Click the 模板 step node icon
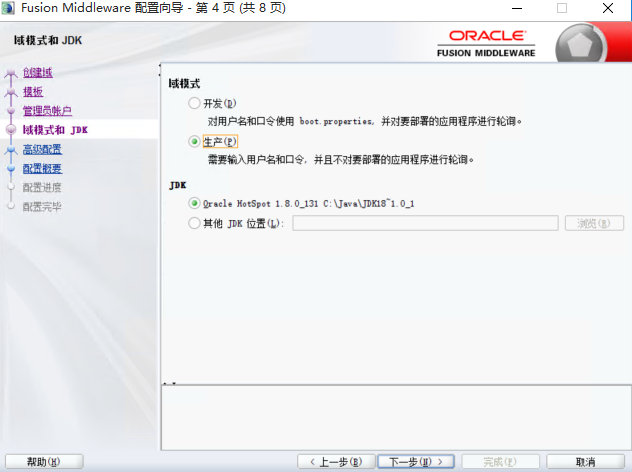Viewport: 632px width, 472px height. click(11, 92)
